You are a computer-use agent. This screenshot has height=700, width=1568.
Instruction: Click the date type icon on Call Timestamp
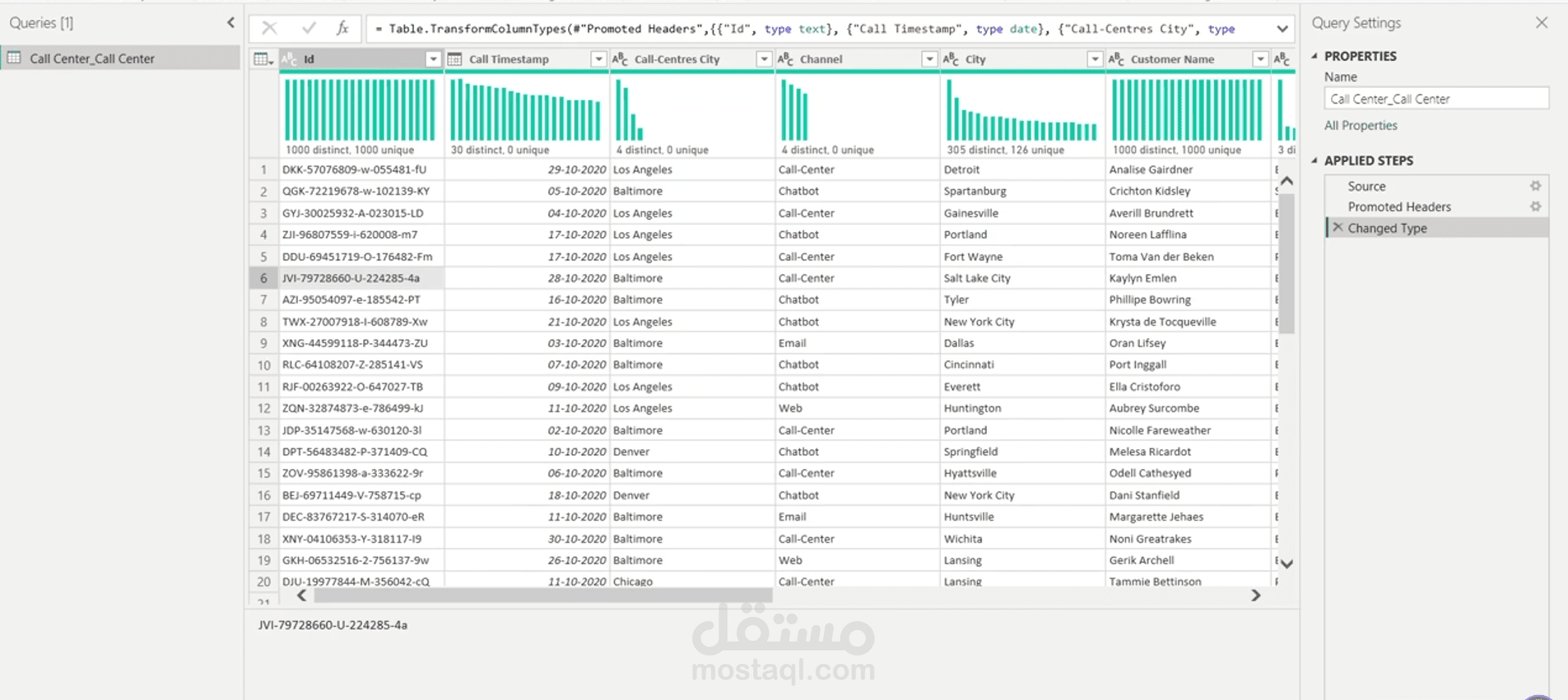click(454, 59)
